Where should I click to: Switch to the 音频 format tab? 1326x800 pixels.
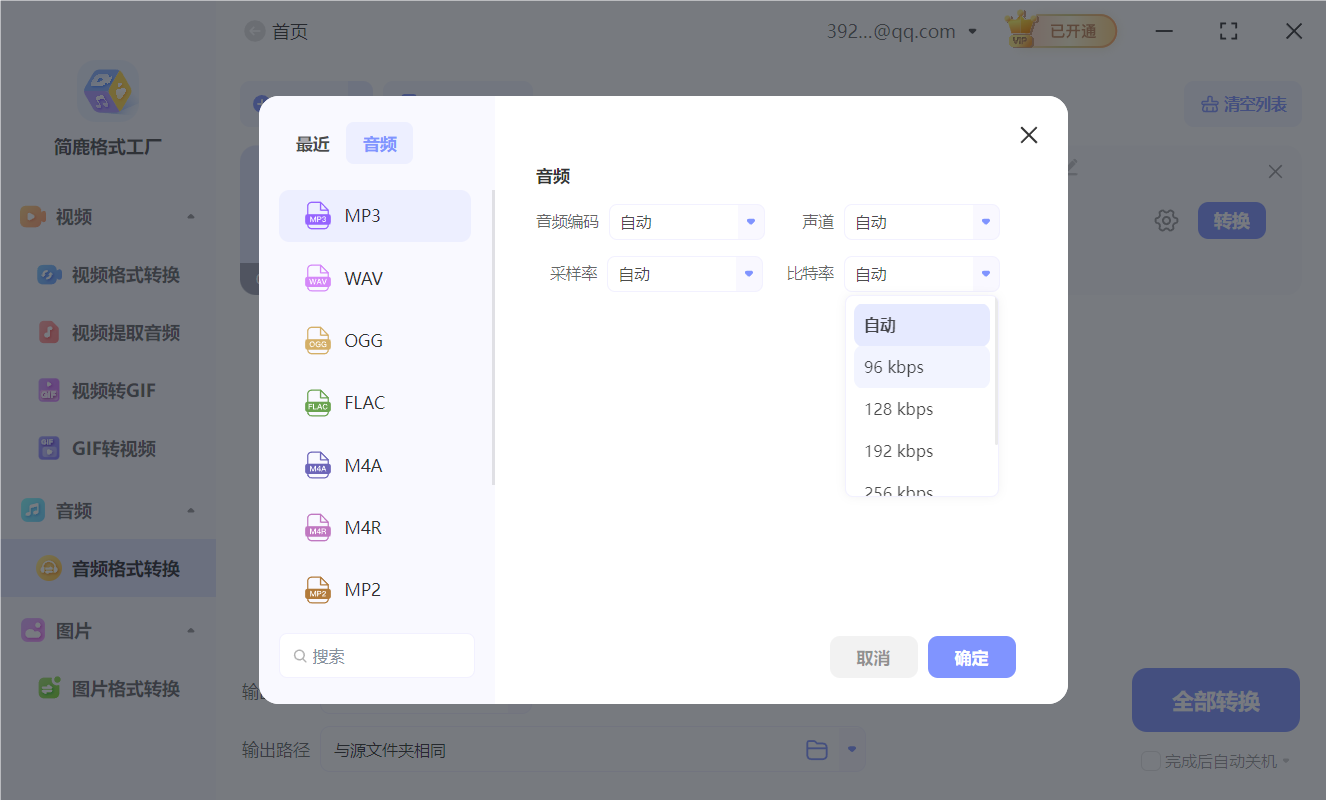click(x=379, y=143)
